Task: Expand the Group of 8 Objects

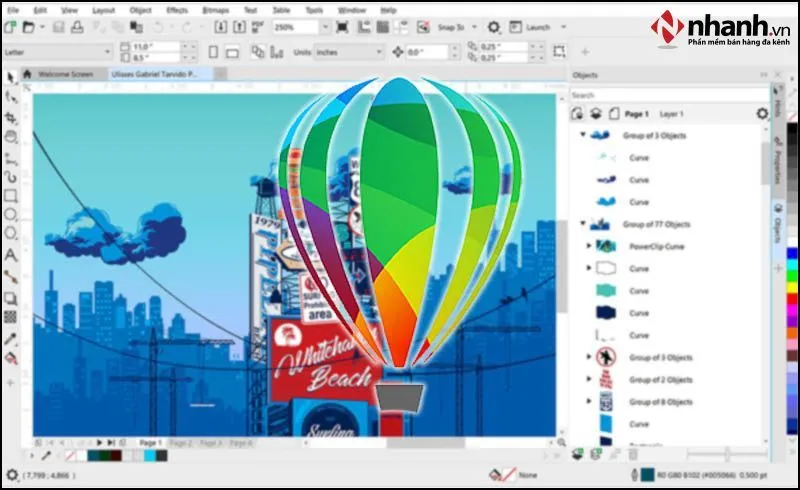Action: click(x=589, y=401)
